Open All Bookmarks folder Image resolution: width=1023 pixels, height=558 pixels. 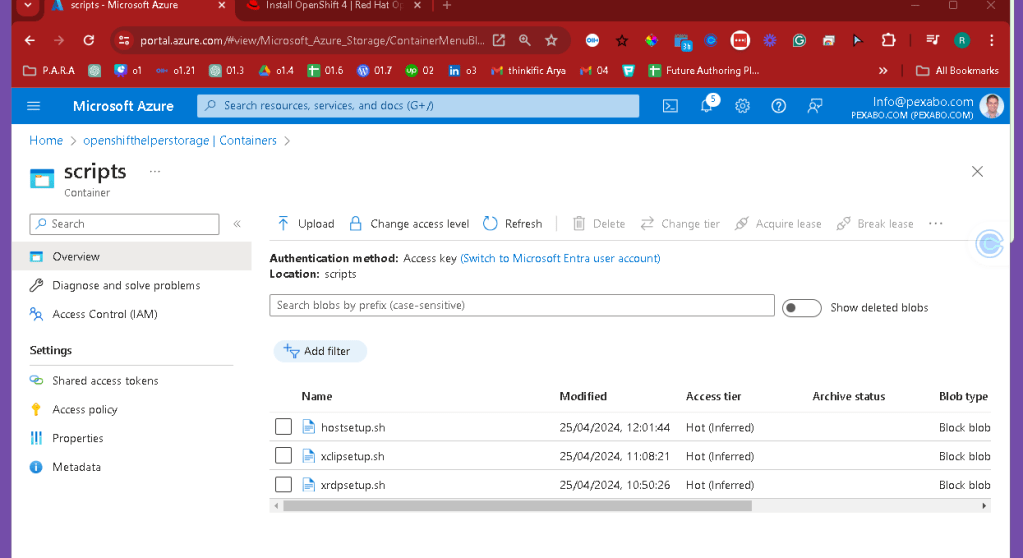(x=957, y=70)
